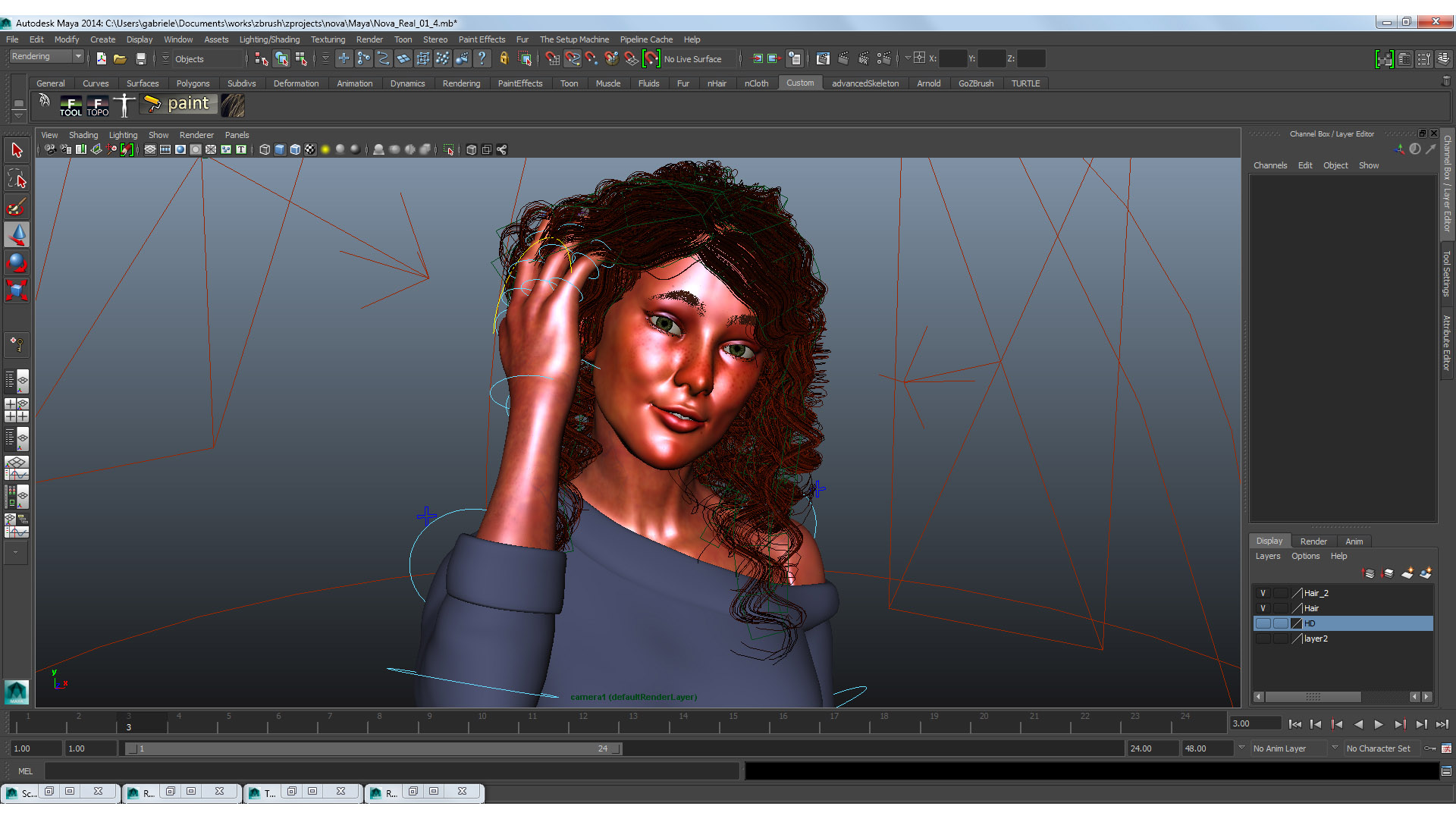This screenshot has height=819, width=1456.
Task: Toggle Snap to View Planes magnet
Action: tap(631, 58)
